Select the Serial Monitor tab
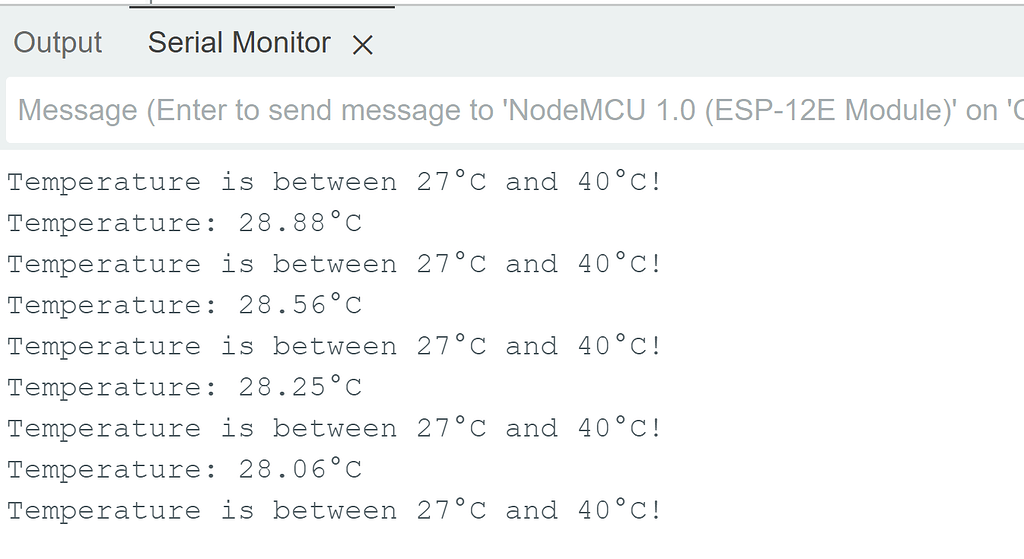1024x559 pixels. [239, 43]
